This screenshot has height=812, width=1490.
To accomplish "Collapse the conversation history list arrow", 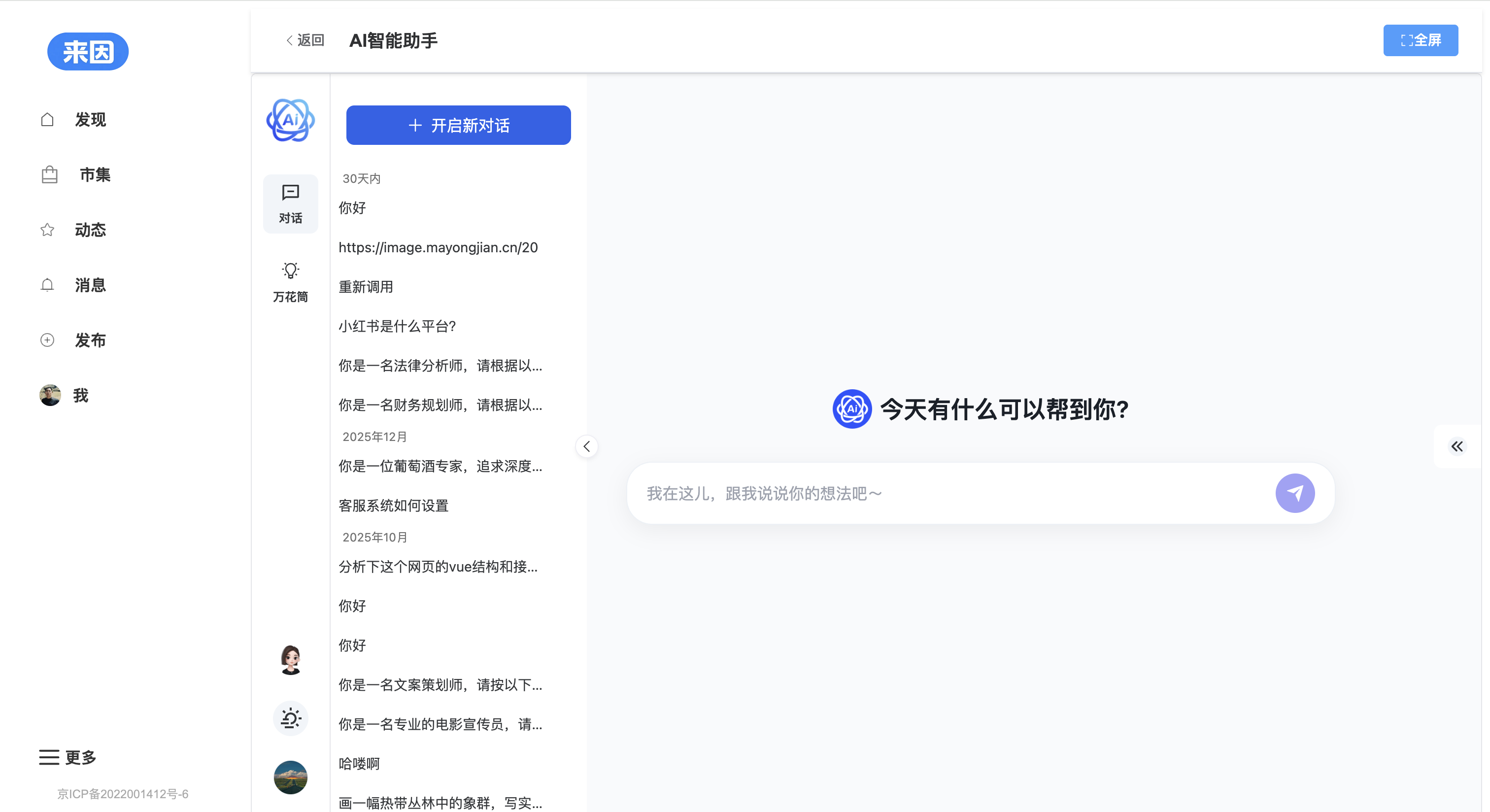I will [586, 446].
